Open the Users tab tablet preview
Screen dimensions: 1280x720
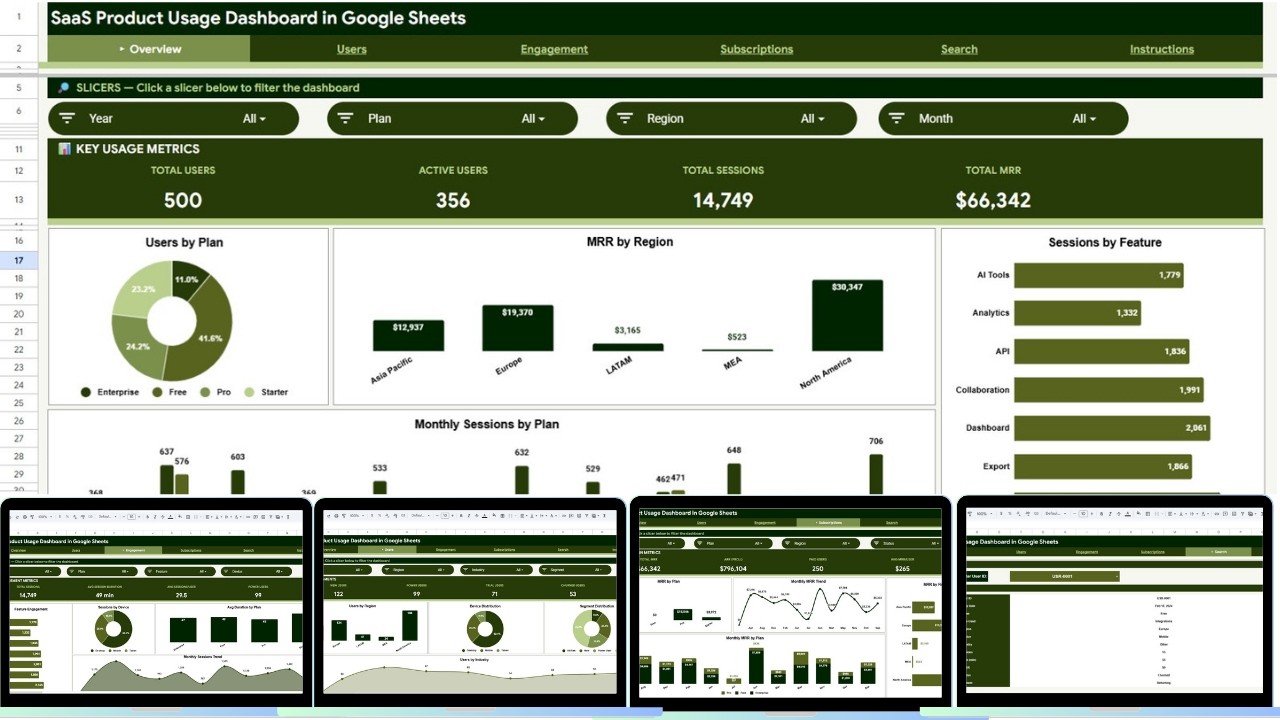(470, 601)
